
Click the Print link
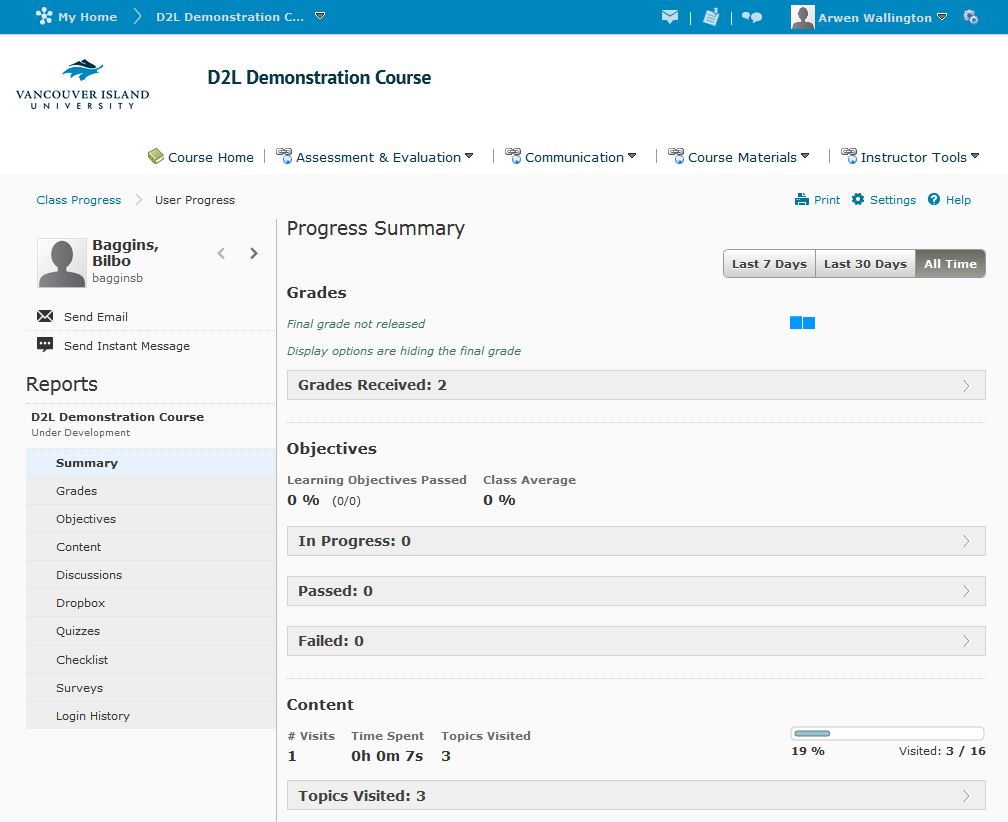coord(827,200)
